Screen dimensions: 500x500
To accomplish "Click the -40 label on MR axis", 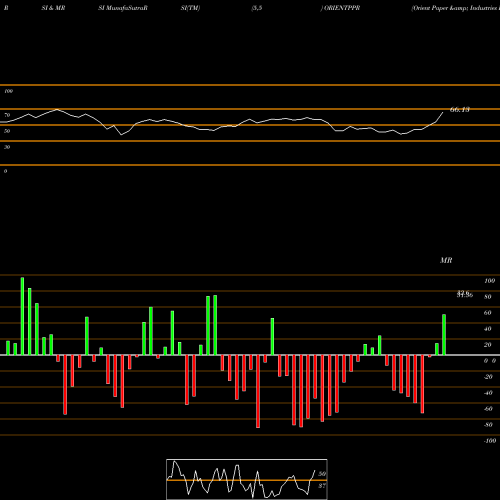I will 488,393.
